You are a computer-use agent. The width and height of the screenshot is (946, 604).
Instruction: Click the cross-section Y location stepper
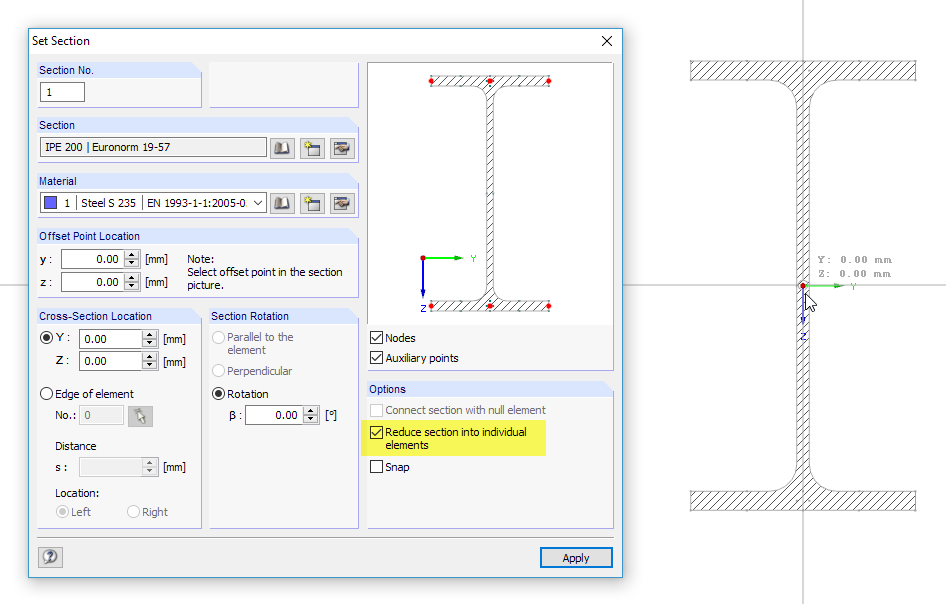click(150, 339)
